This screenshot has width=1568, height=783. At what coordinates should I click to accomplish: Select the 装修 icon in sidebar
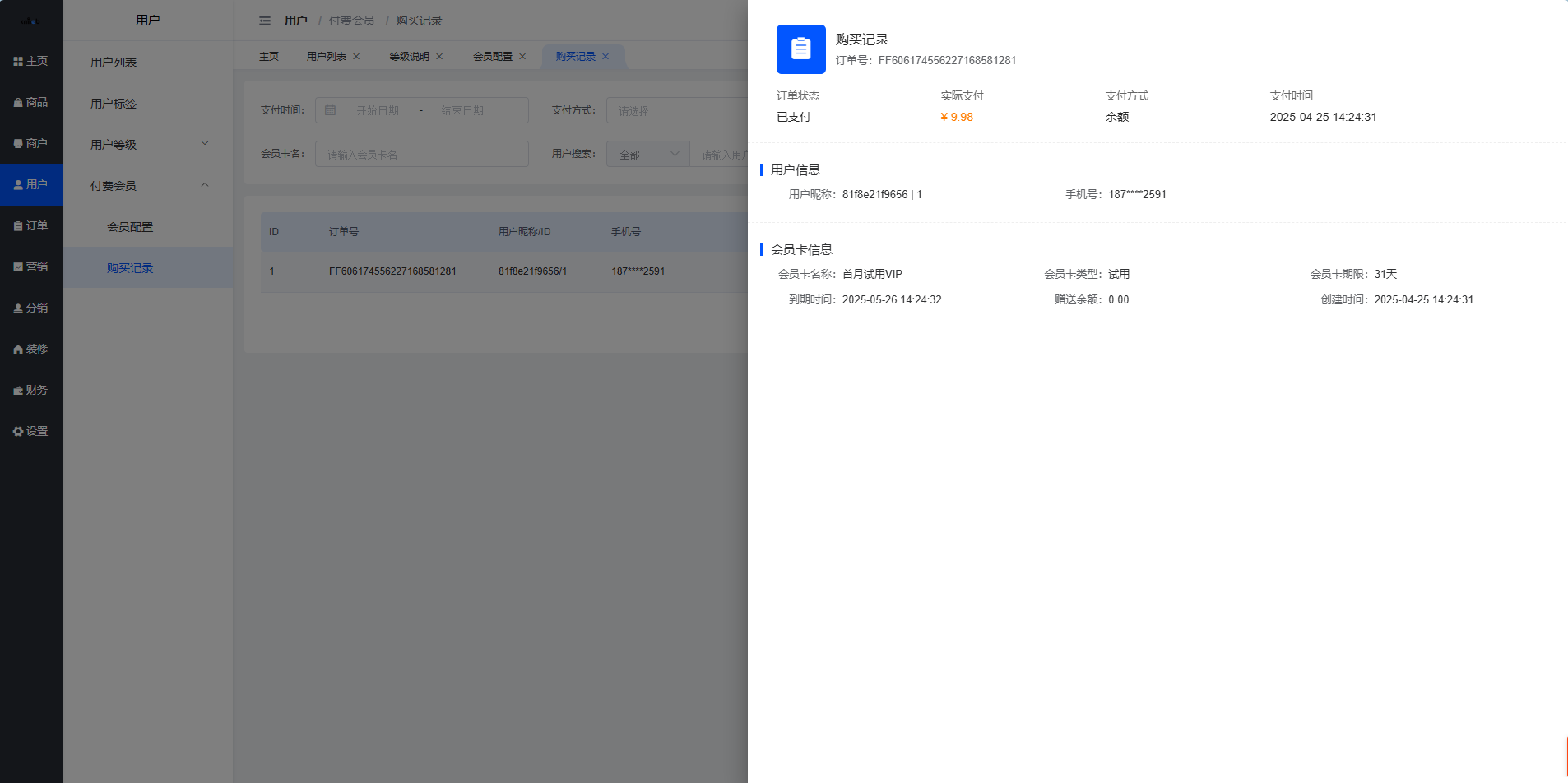pos(31,348)
